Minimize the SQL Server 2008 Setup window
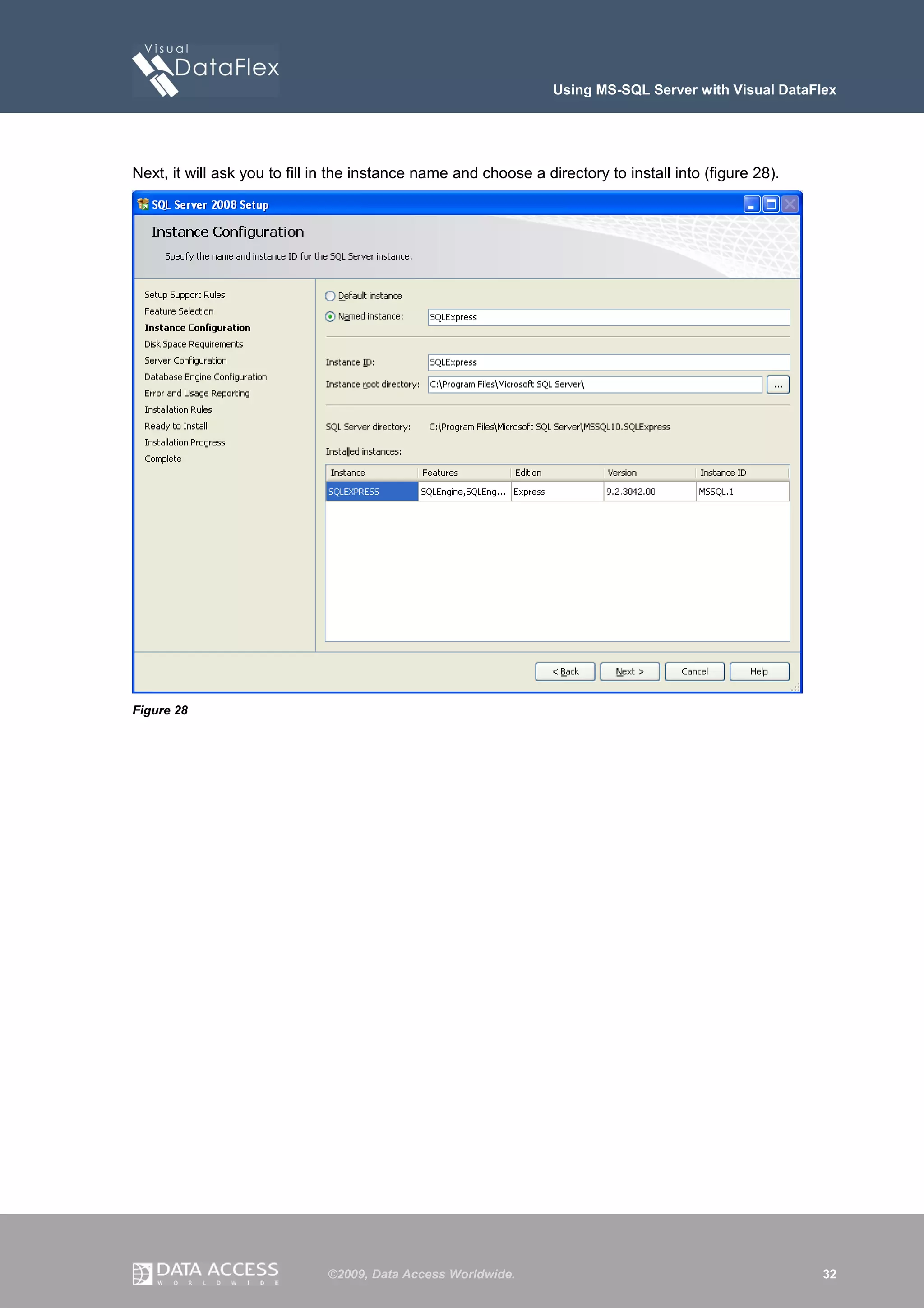Image resolution: width=924 pixels, height=1308 pixels. [752, 204]
